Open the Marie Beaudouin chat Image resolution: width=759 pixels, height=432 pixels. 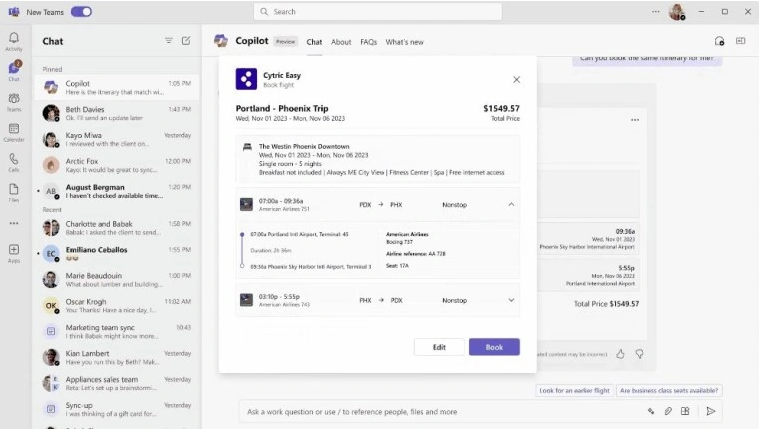[117, 279]
